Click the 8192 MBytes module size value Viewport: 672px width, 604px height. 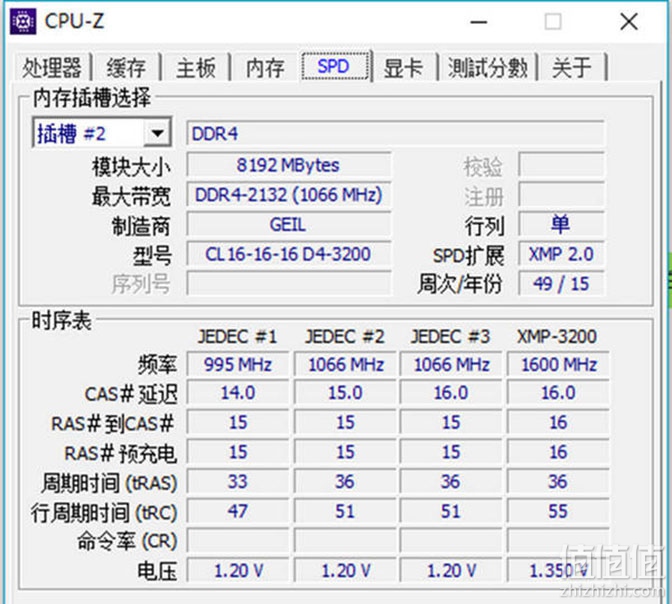288,165
